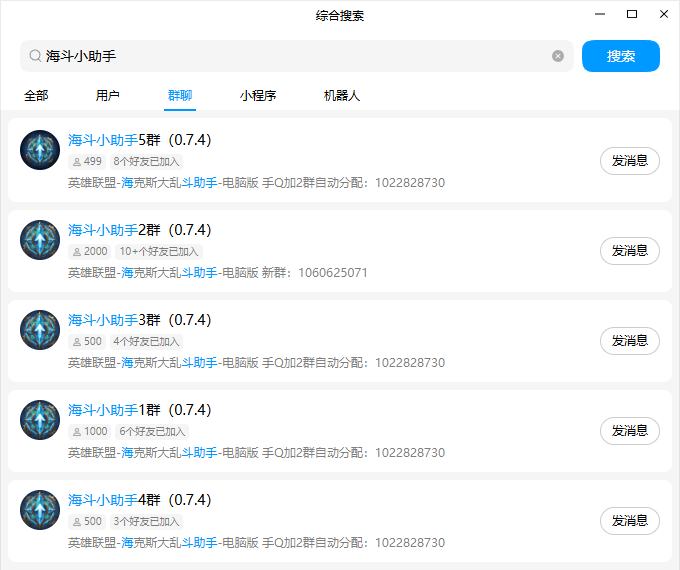Click the 4个好友已加入 tag
680x570 pixels.
[146, 342]
